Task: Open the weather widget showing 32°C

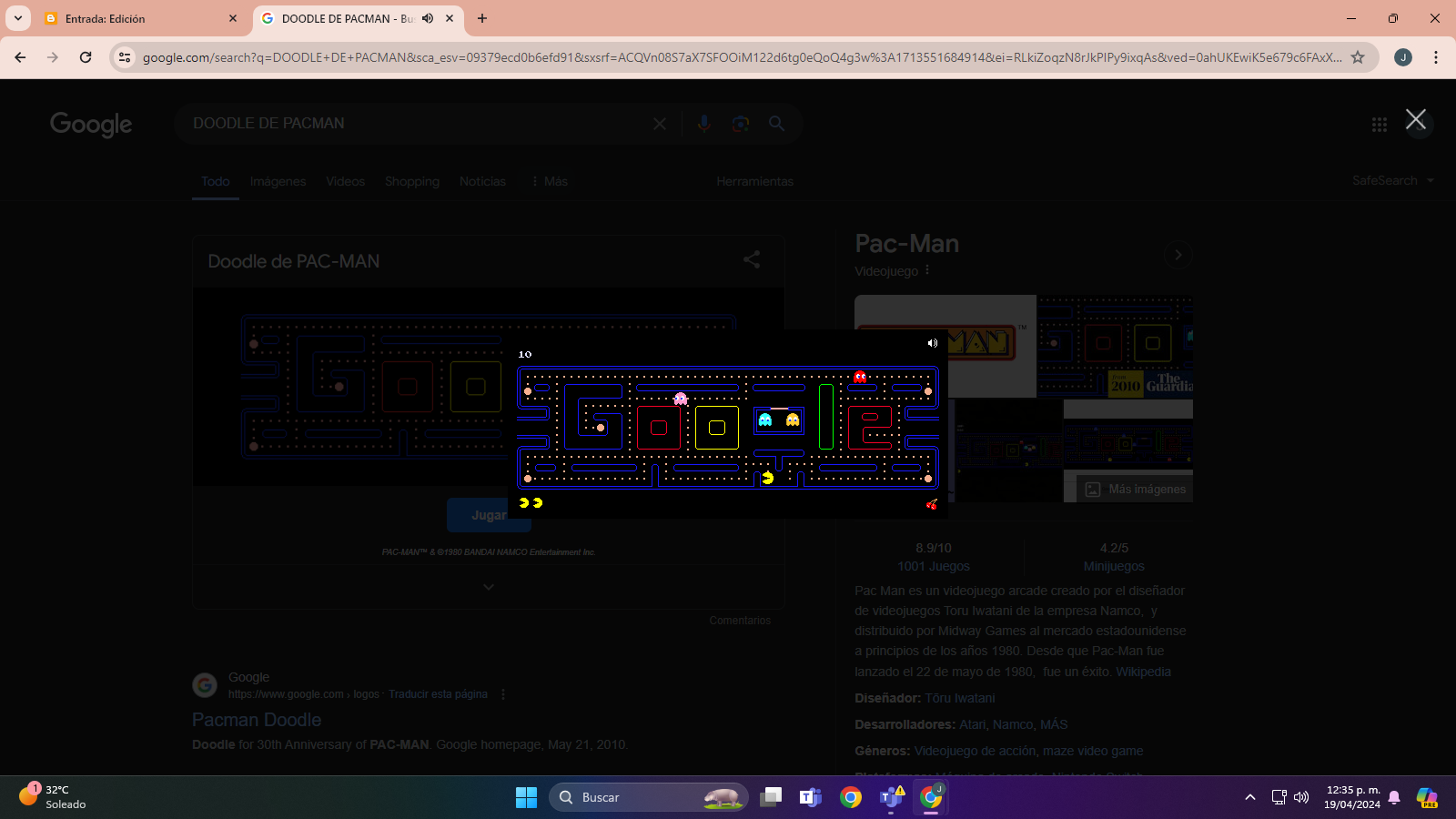Action: [53, 797]
